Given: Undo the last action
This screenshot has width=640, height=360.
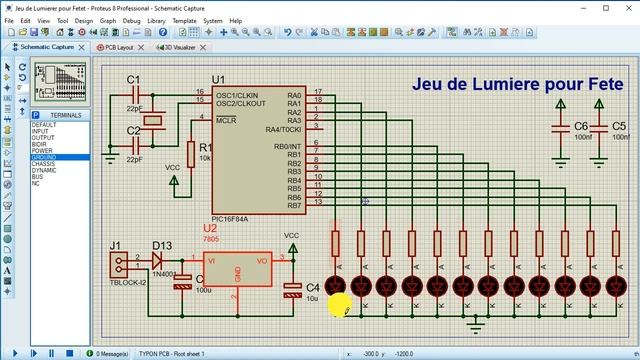Looking at the screenshot, I should click(x=288, y=32).
